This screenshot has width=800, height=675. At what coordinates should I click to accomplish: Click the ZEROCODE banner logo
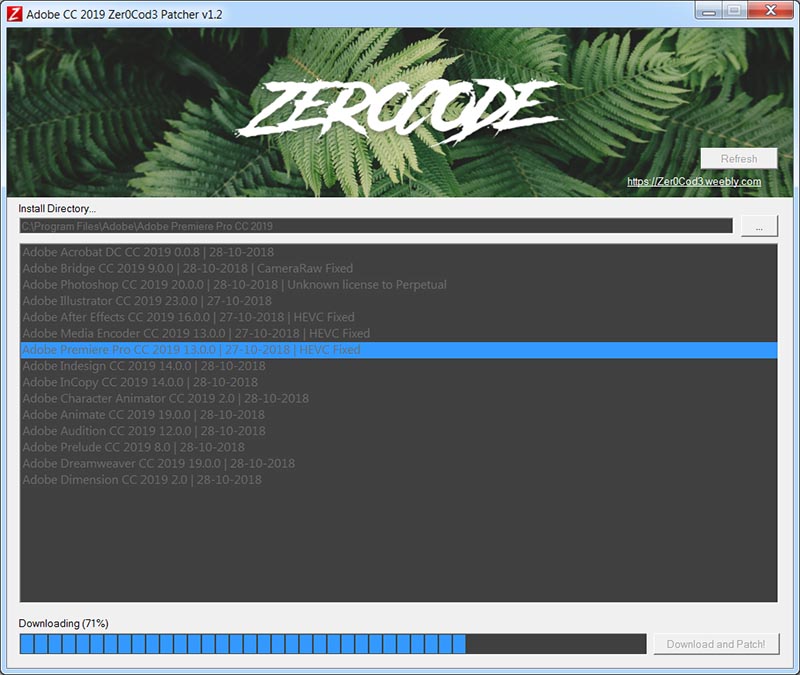click(x=398, y=112)
